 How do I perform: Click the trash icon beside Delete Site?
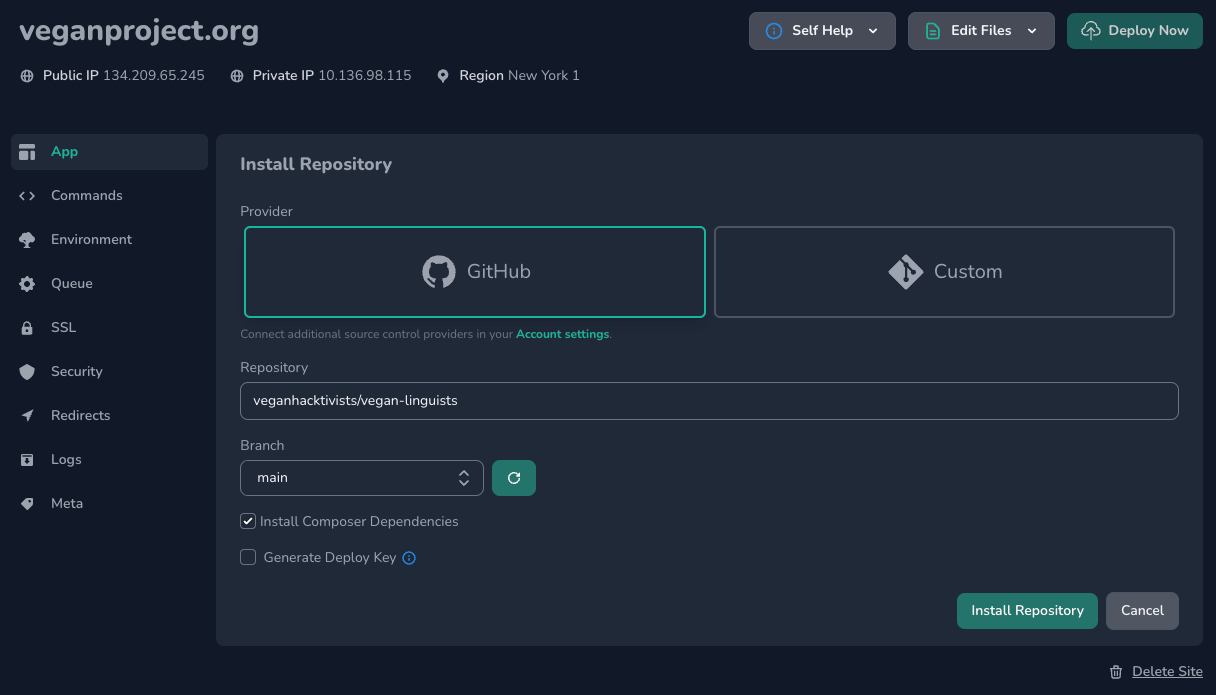[x=1116, y=671]
